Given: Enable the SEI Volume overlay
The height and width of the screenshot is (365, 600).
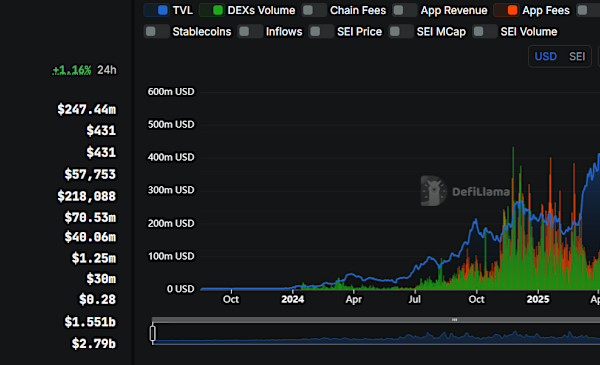Looking at the screenshot, I should click(x=485, y=31).
